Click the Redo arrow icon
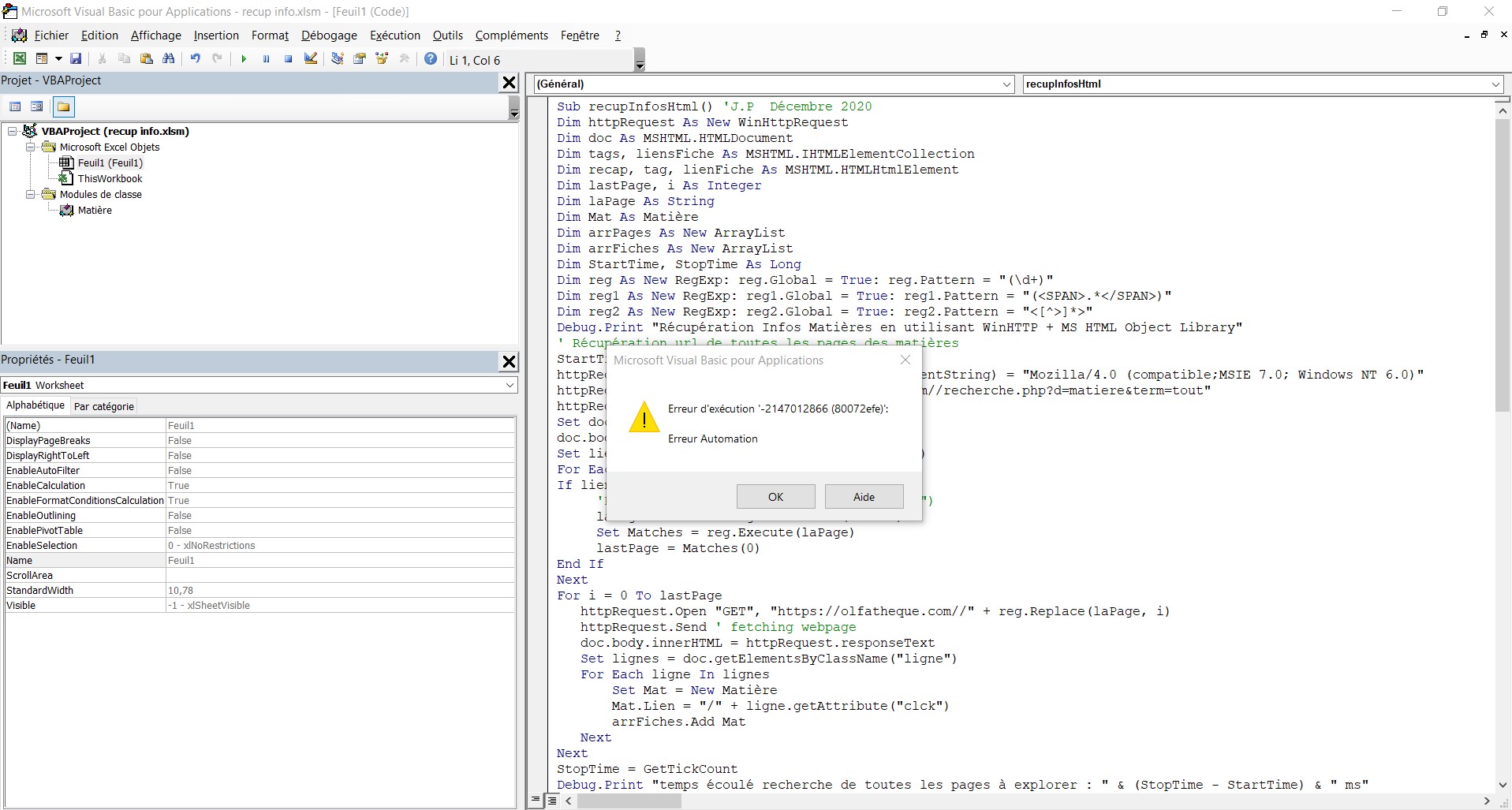1512x810 pixels. [x=217, y=59]
